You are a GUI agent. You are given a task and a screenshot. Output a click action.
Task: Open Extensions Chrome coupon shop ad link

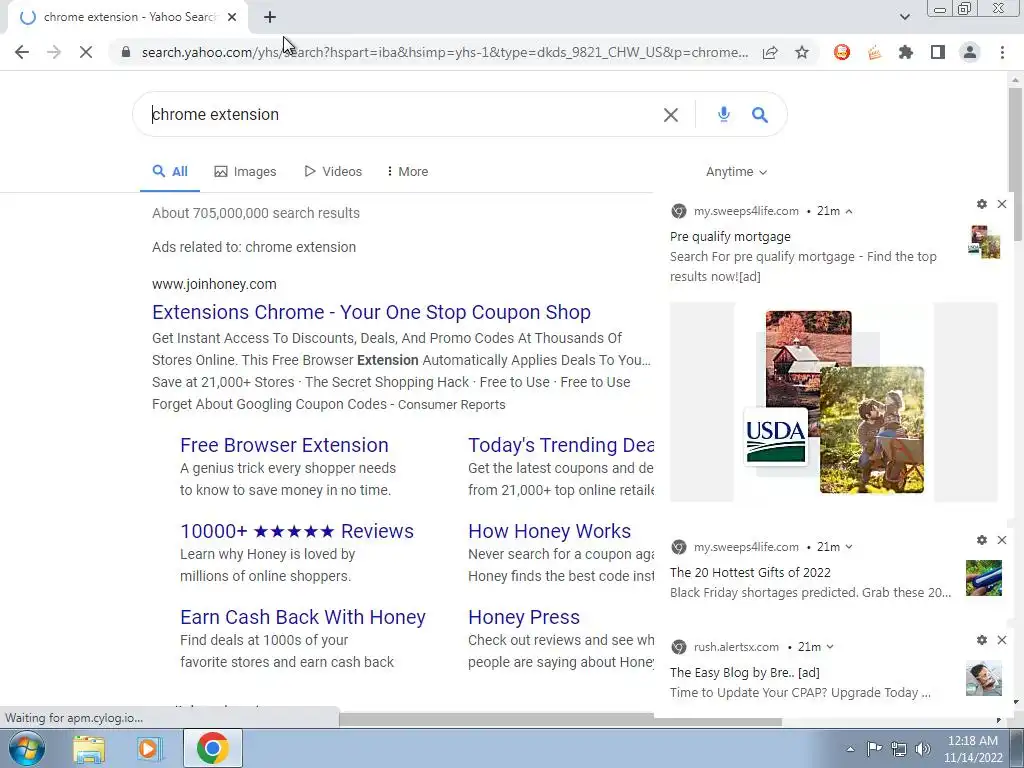coord(372,312)
